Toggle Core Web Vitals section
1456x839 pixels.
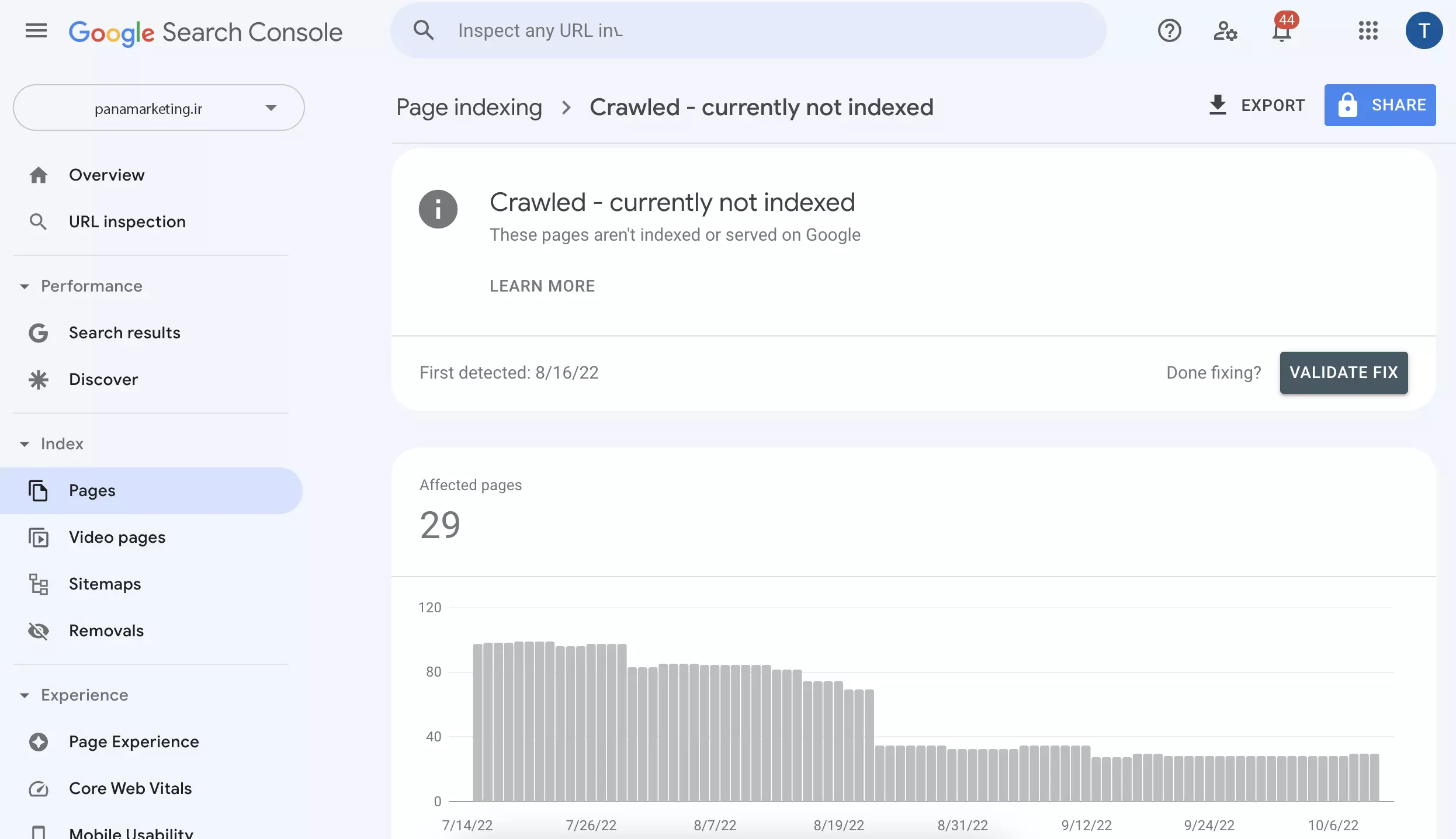point(130,787)
